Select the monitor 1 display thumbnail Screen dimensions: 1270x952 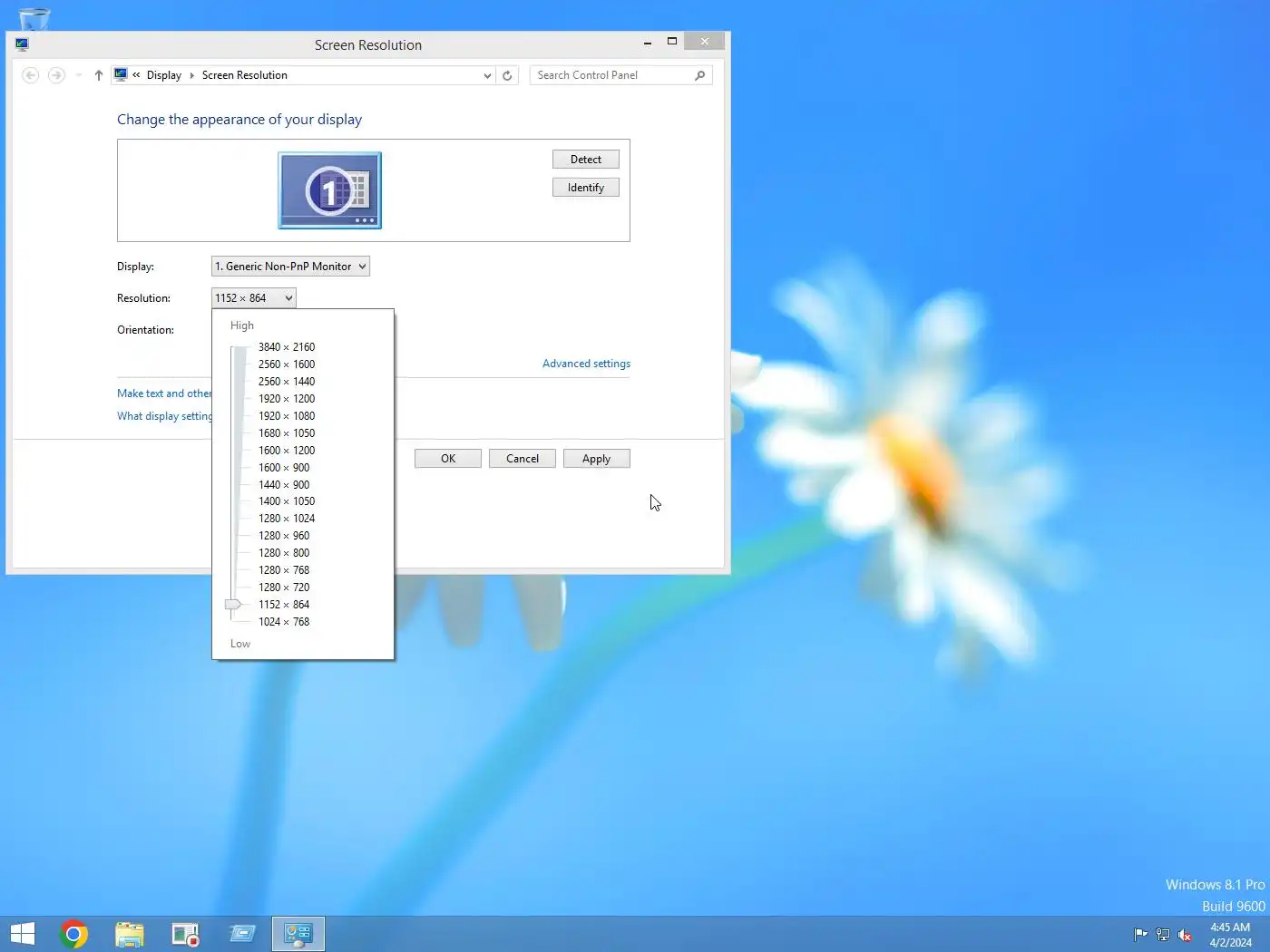(x=329, y=190)
